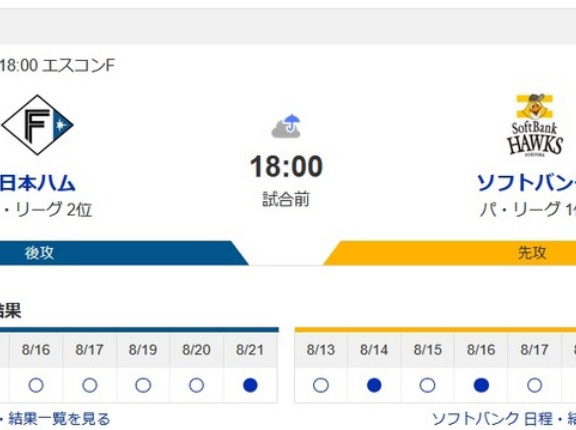Select the 8/20 date header in left table
The image size is (576, 430).
pyautogui.click(x=197, y=350)
